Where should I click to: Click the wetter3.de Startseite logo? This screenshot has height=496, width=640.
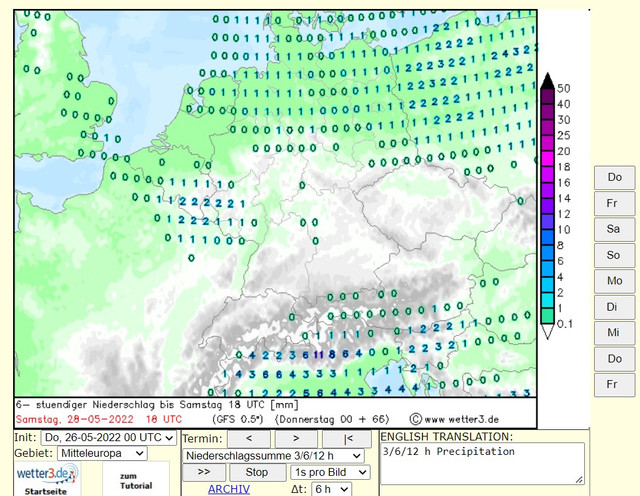pyautogui.click(x=47, y=479)
